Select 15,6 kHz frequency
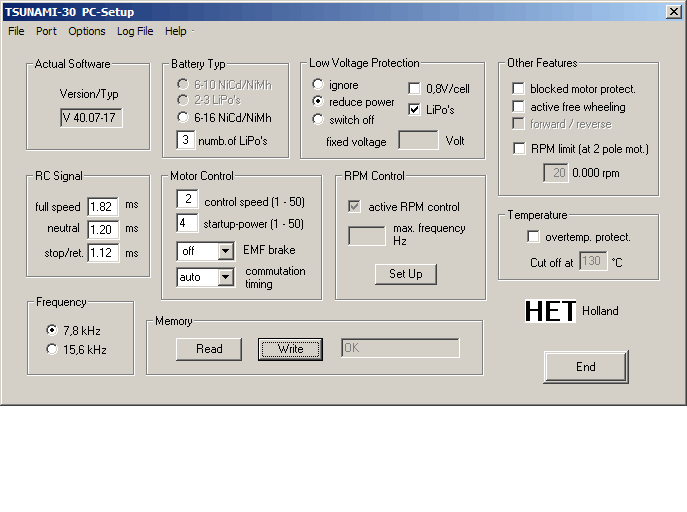Viewport: 687px width, 512px height. pyautogui.click(x=52, y=349)
